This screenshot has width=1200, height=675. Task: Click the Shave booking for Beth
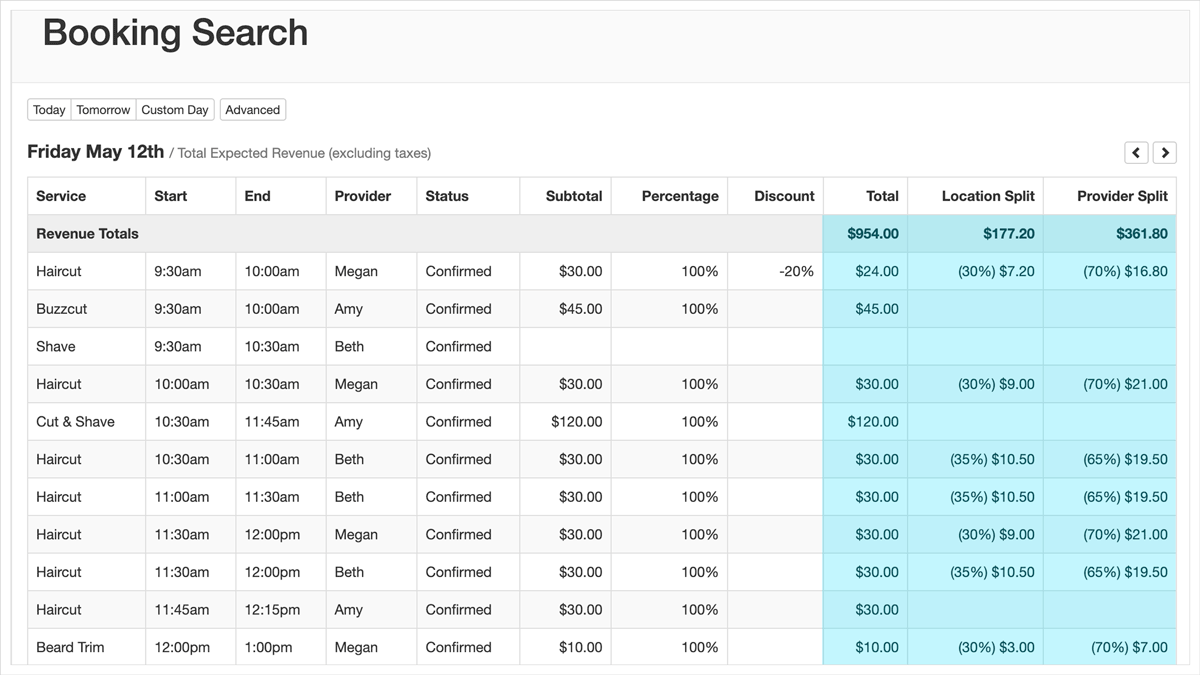point(56,347)
